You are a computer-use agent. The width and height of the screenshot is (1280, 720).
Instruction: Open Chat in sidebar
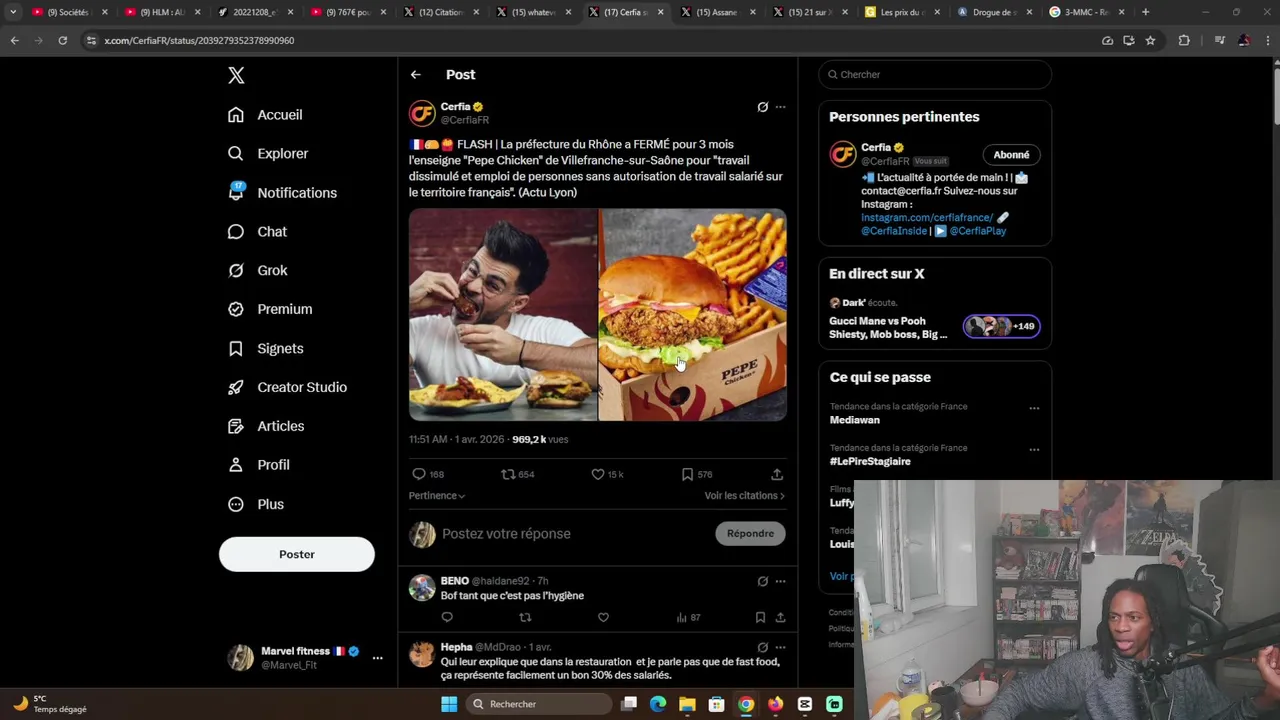pyautogui.click(x=257, y=232)
